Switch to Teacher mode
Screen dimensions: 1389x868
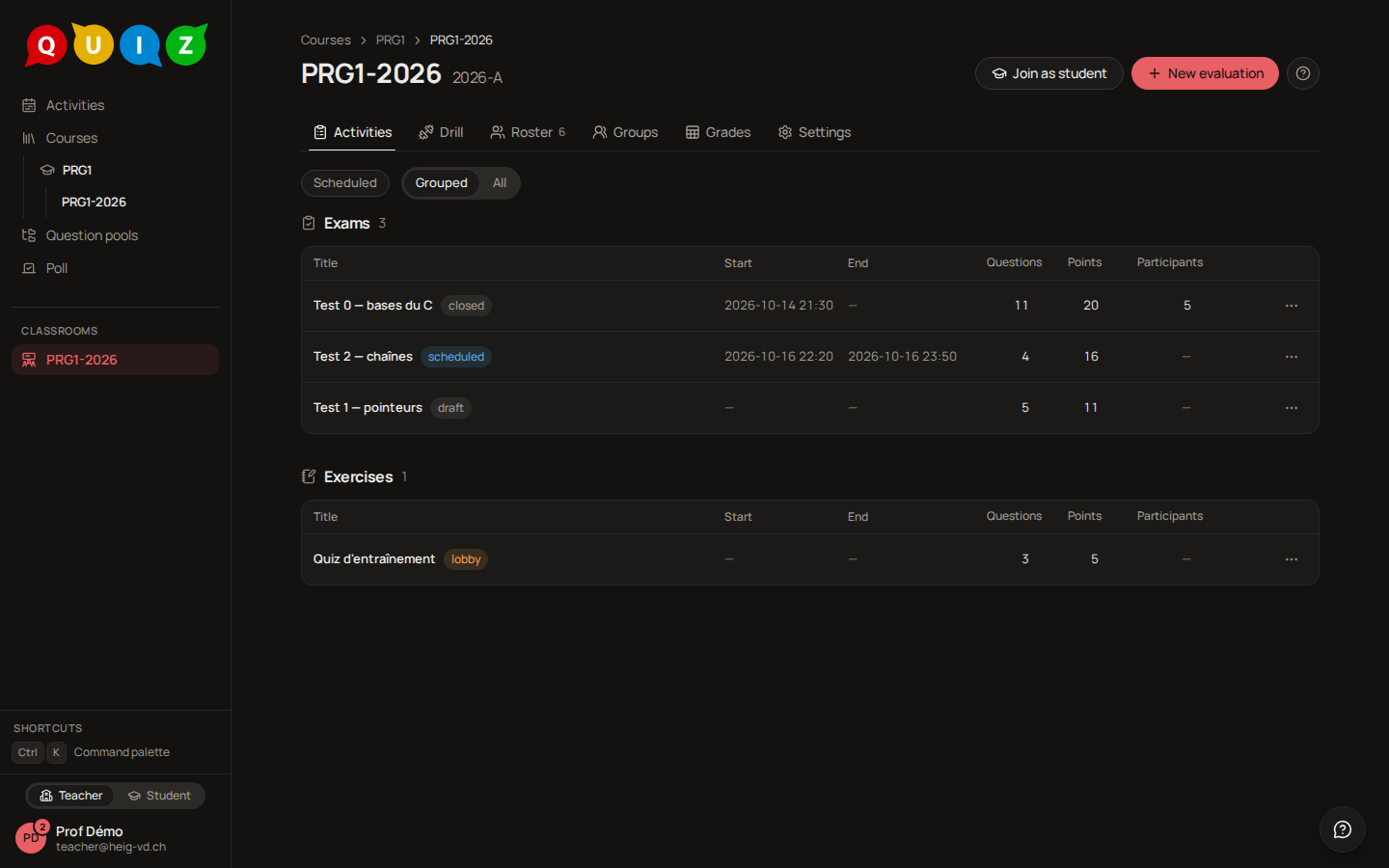pos(70,796)
